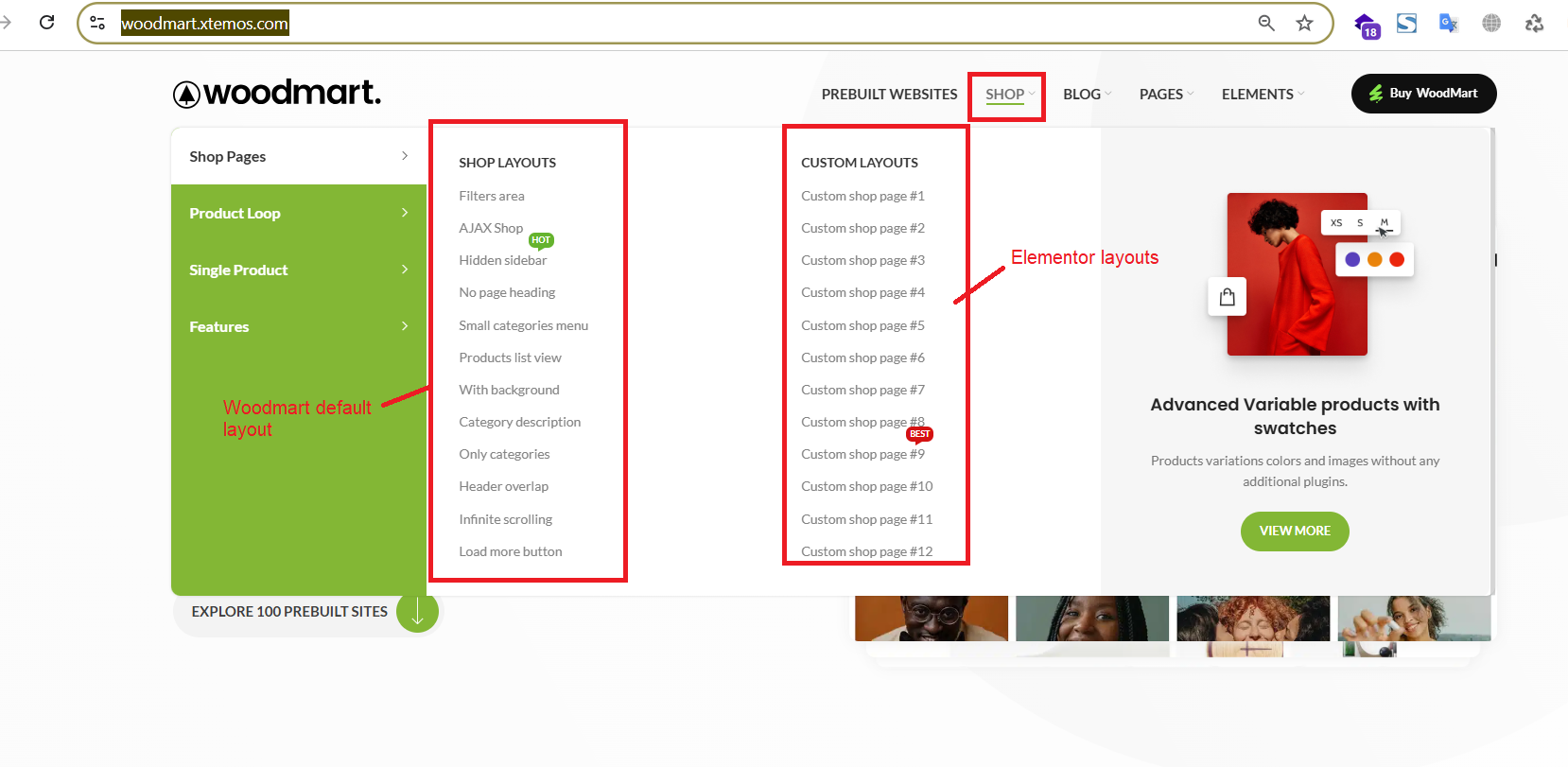The image size is (1568, 767).
Task: Open the Header overlap link
Action: pos(504,486)
